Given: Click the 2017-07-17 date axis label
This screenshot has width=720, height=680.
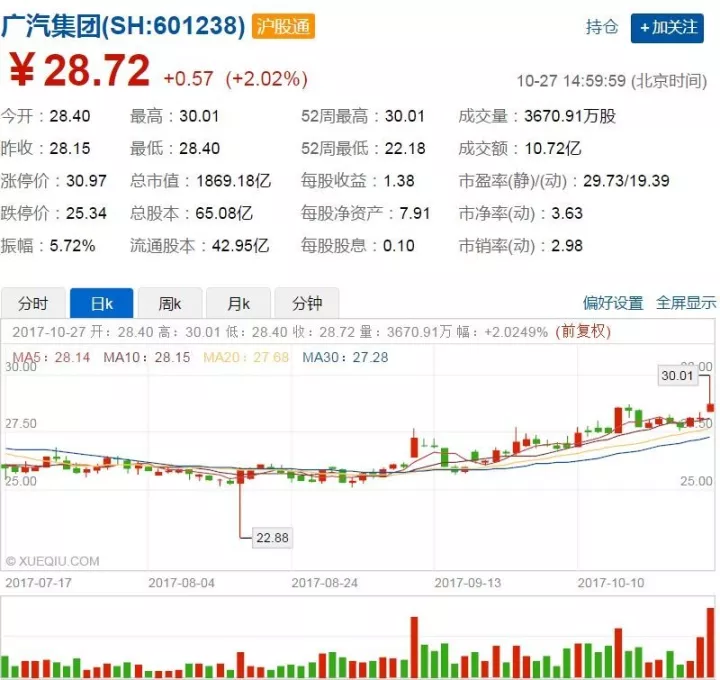Looking at the screenshot, I should [x=39, y=583].
